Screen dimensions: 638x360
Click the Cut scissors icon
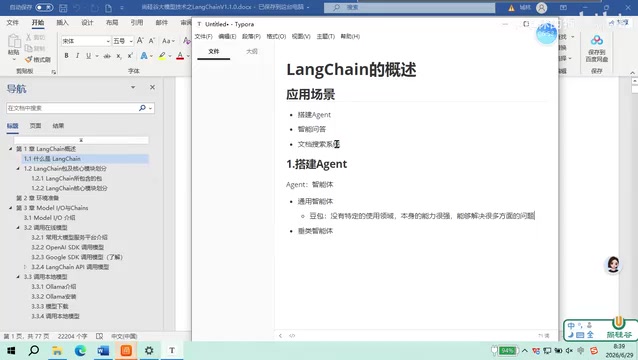coord(28,37)
